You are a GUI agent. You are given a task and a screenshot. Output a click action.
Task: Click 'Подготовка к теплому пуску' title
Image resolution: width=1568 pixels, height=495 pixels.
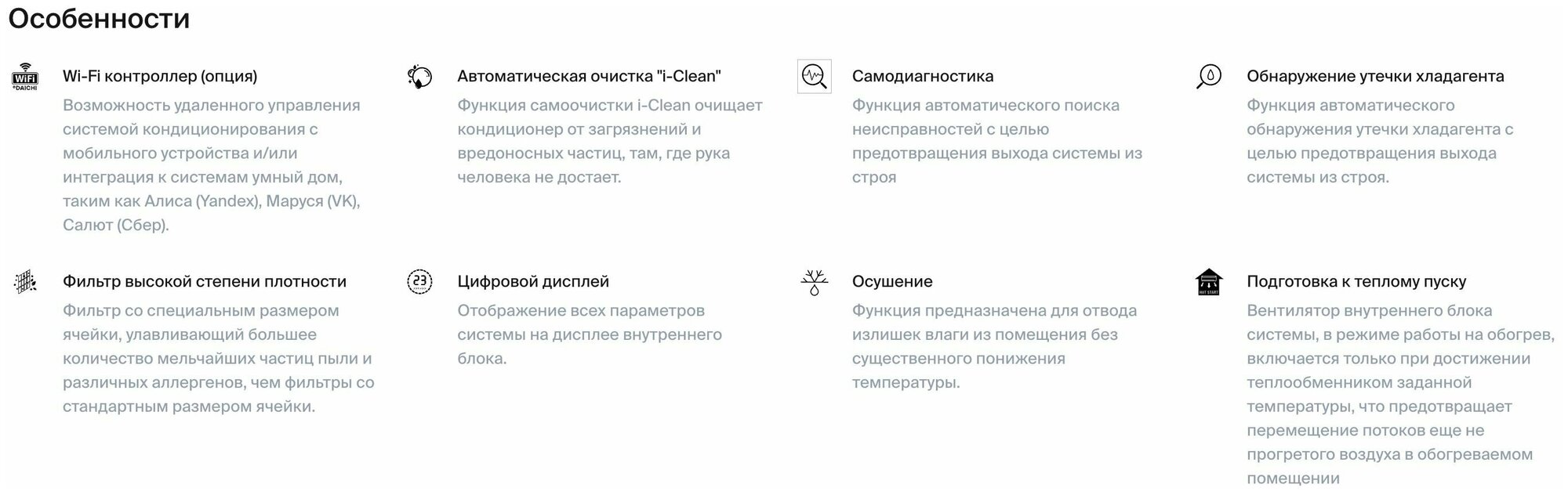1356,282
